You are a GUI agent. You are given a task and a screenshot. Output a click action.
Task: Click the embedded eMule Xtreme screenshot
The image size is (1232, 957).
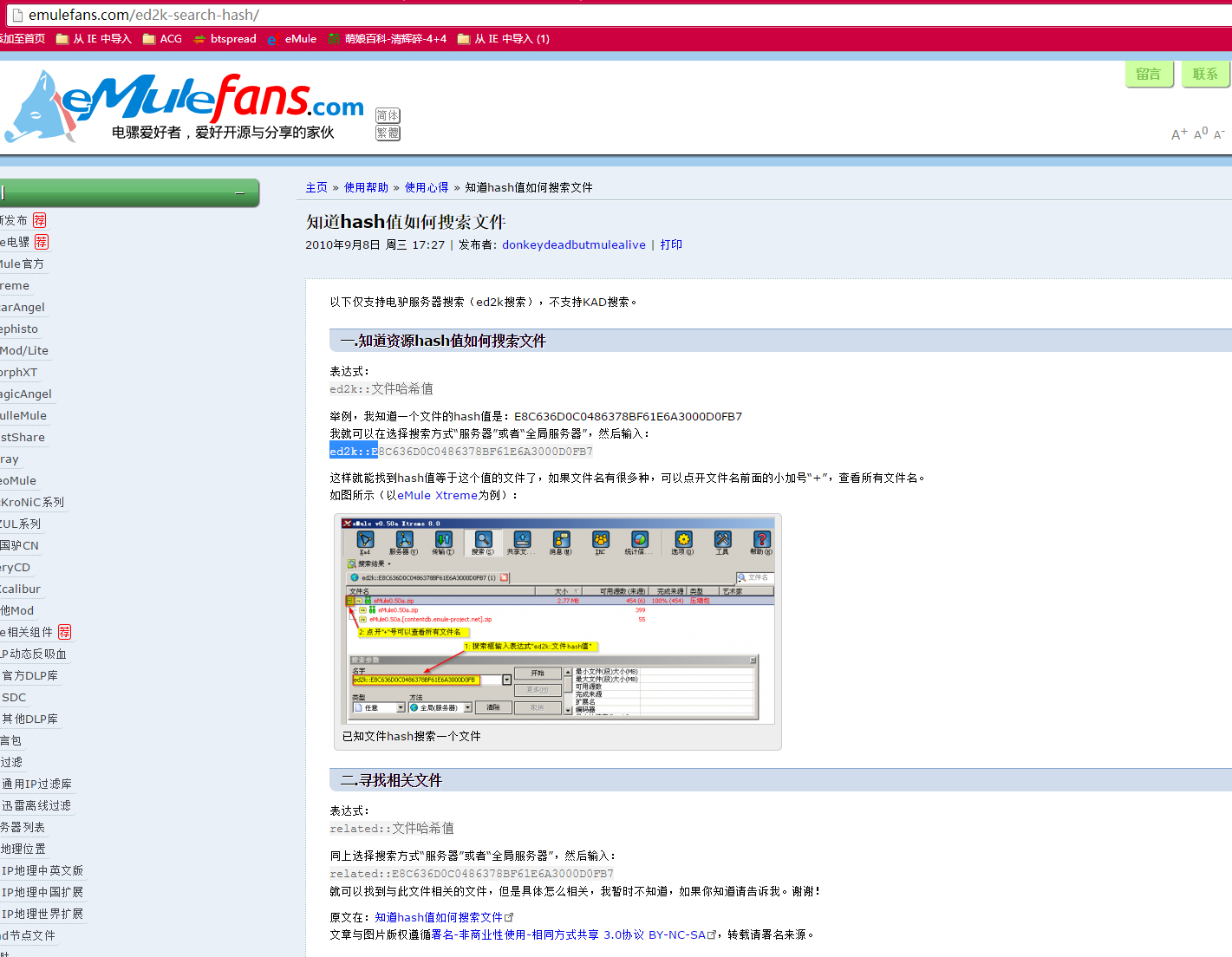tap(557, 621)
